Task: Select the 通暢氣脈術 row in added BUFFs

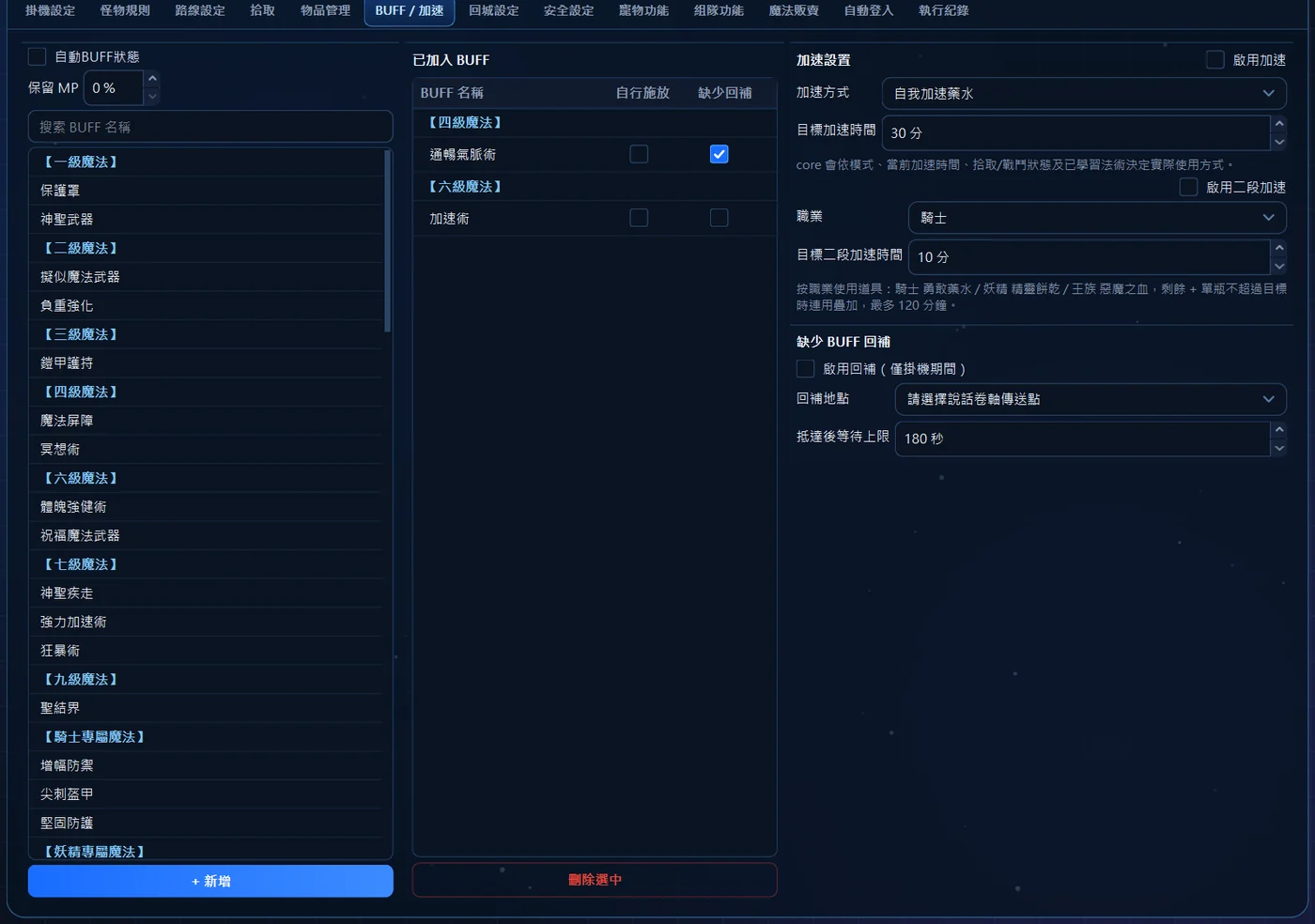Action: (x=595, y=154)
